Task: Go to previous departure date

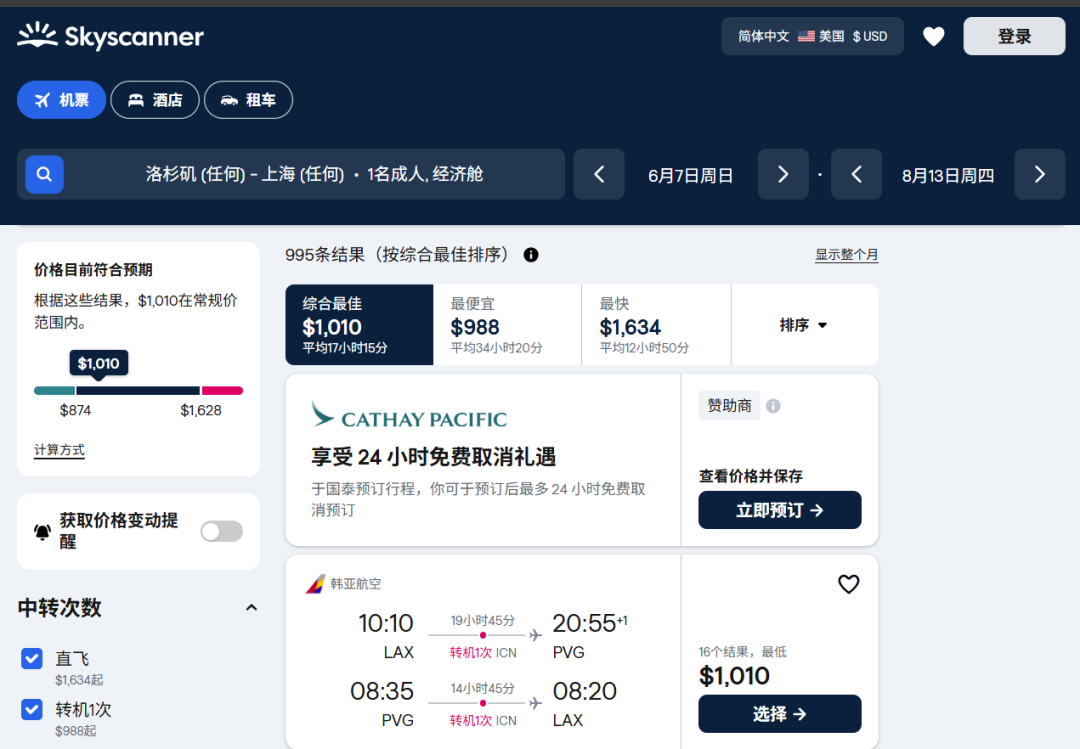Action: (x=599, y=175)
